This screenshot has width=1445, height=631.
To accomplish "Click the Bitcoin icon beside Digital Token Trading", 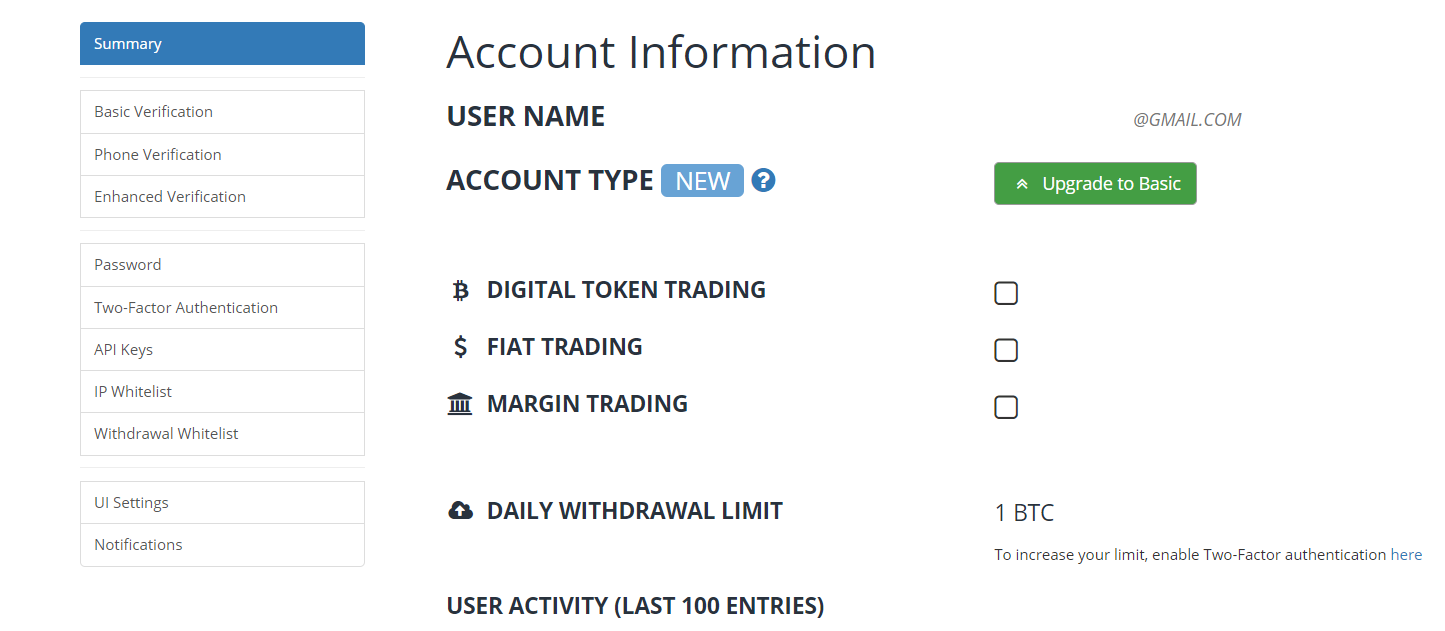I will click(x=460, y=291).
